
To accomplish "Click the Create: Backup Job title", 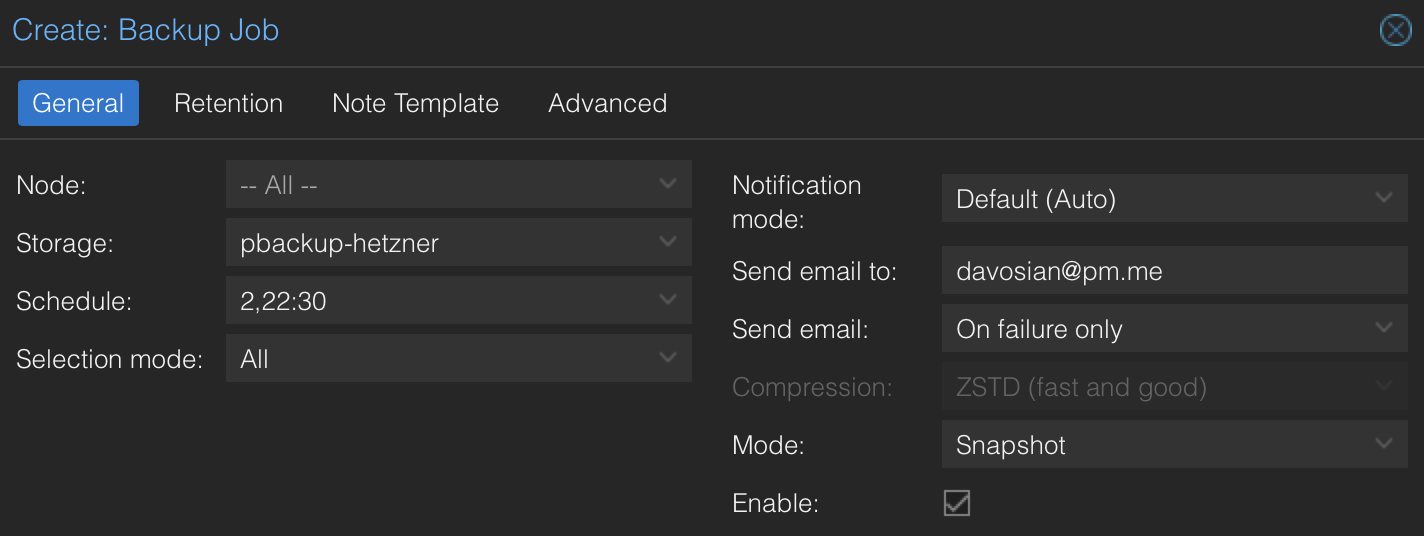I will point(145,30).
